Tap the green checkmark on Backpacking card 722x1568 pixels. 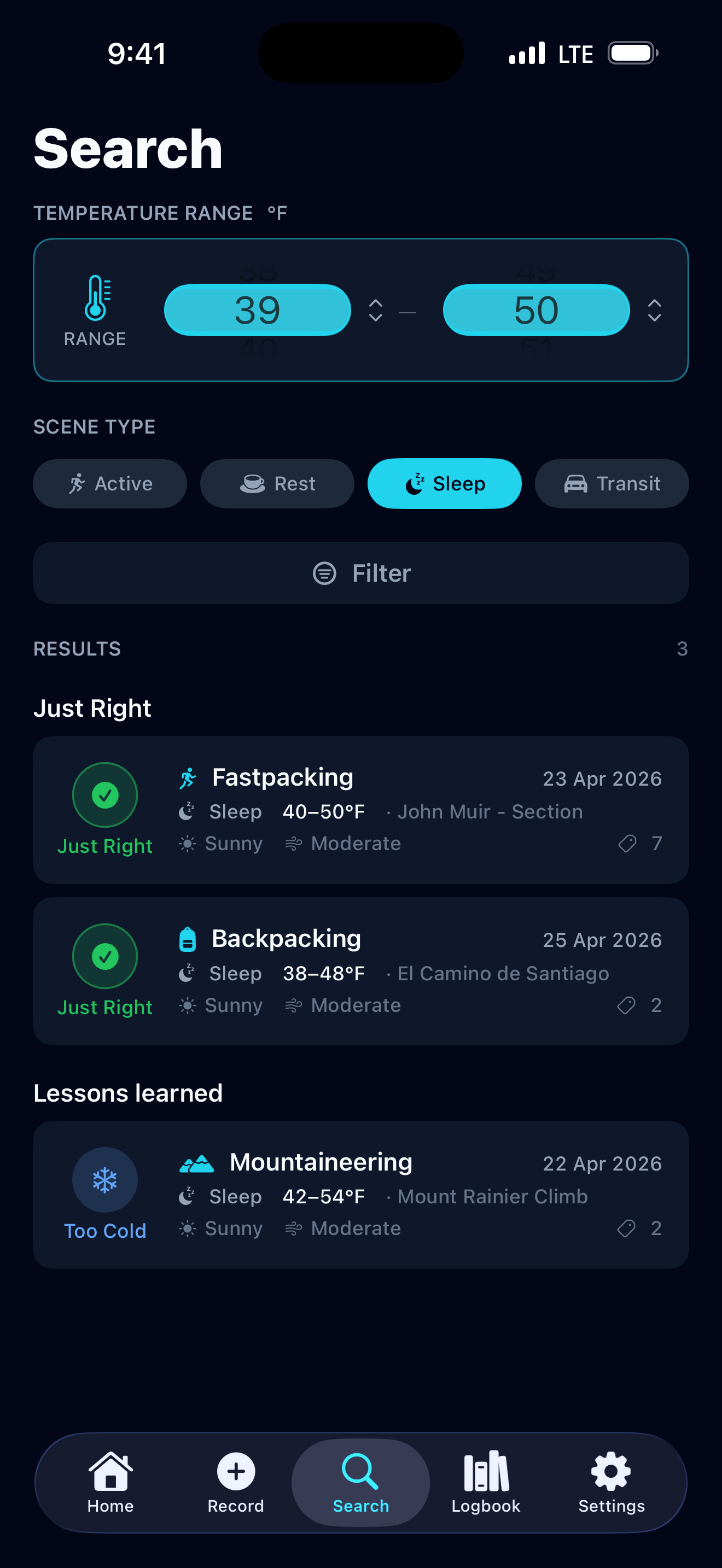coord(104,956)
